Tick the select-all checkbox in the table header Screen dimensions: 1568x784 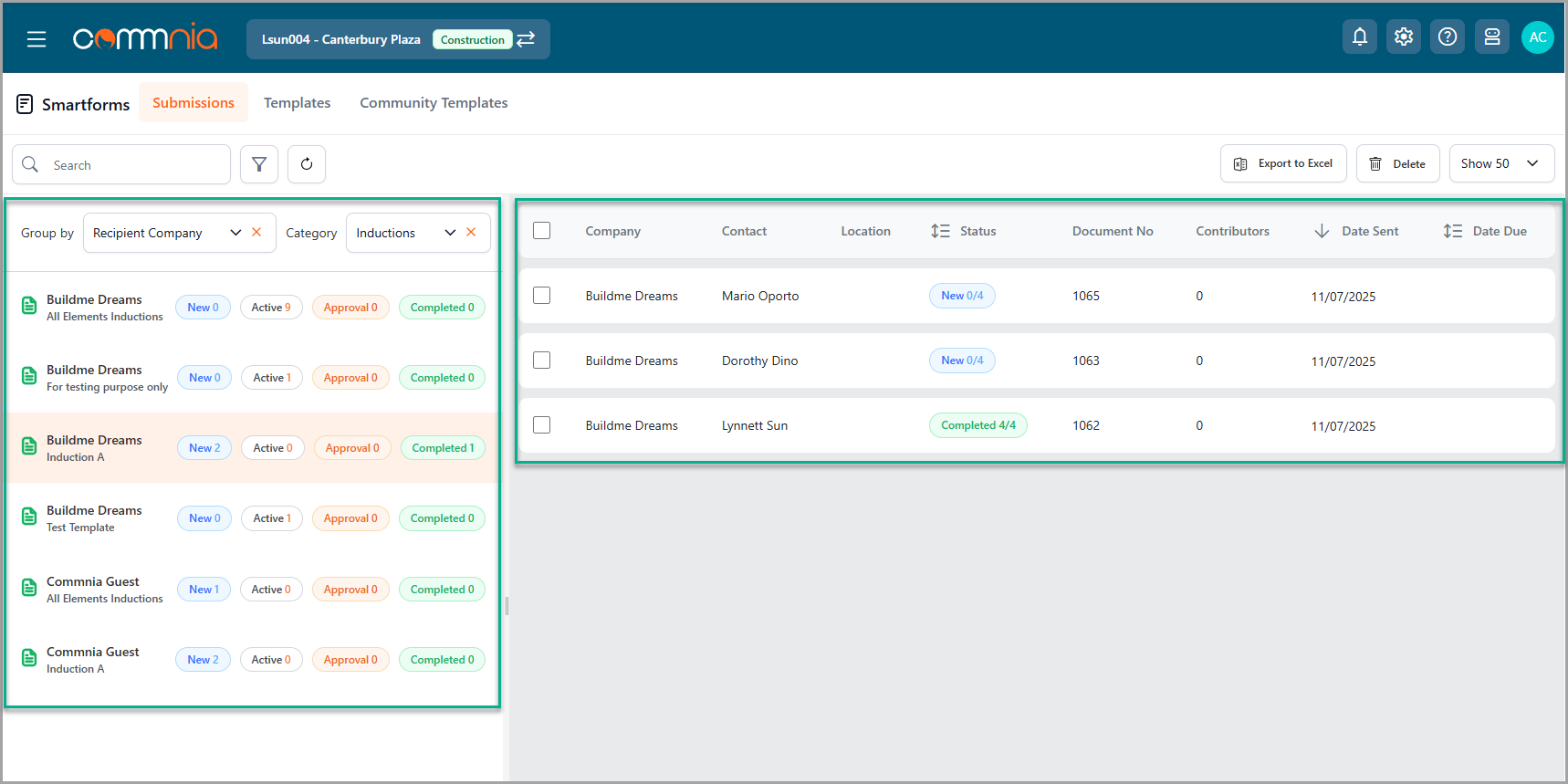click(542, 231)
